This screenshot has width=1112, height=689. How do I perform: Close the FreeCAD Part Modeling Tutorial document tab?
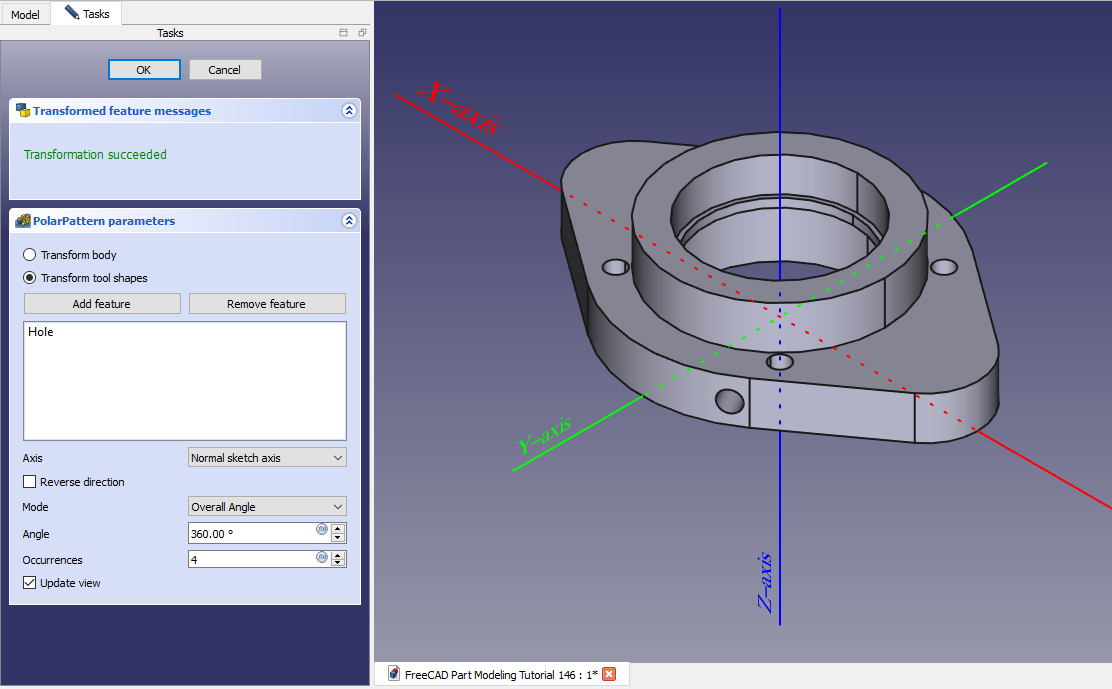(608, 674)
